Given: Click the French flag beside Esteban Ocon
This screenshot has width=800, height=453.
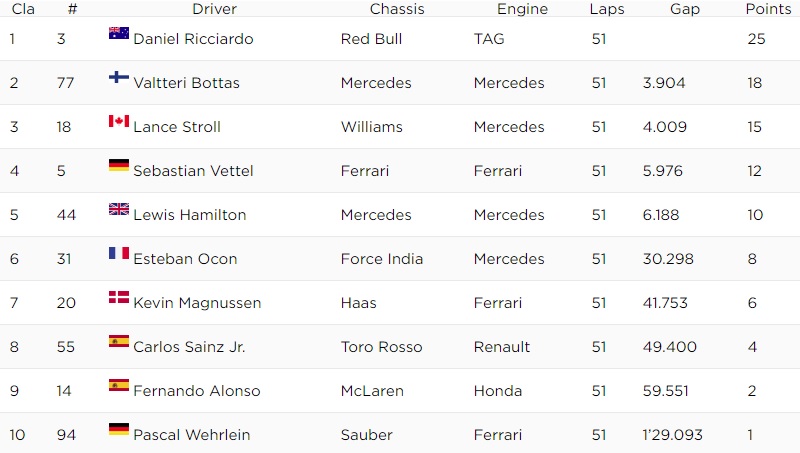Looking at the screenshot, I should (119, 254).
